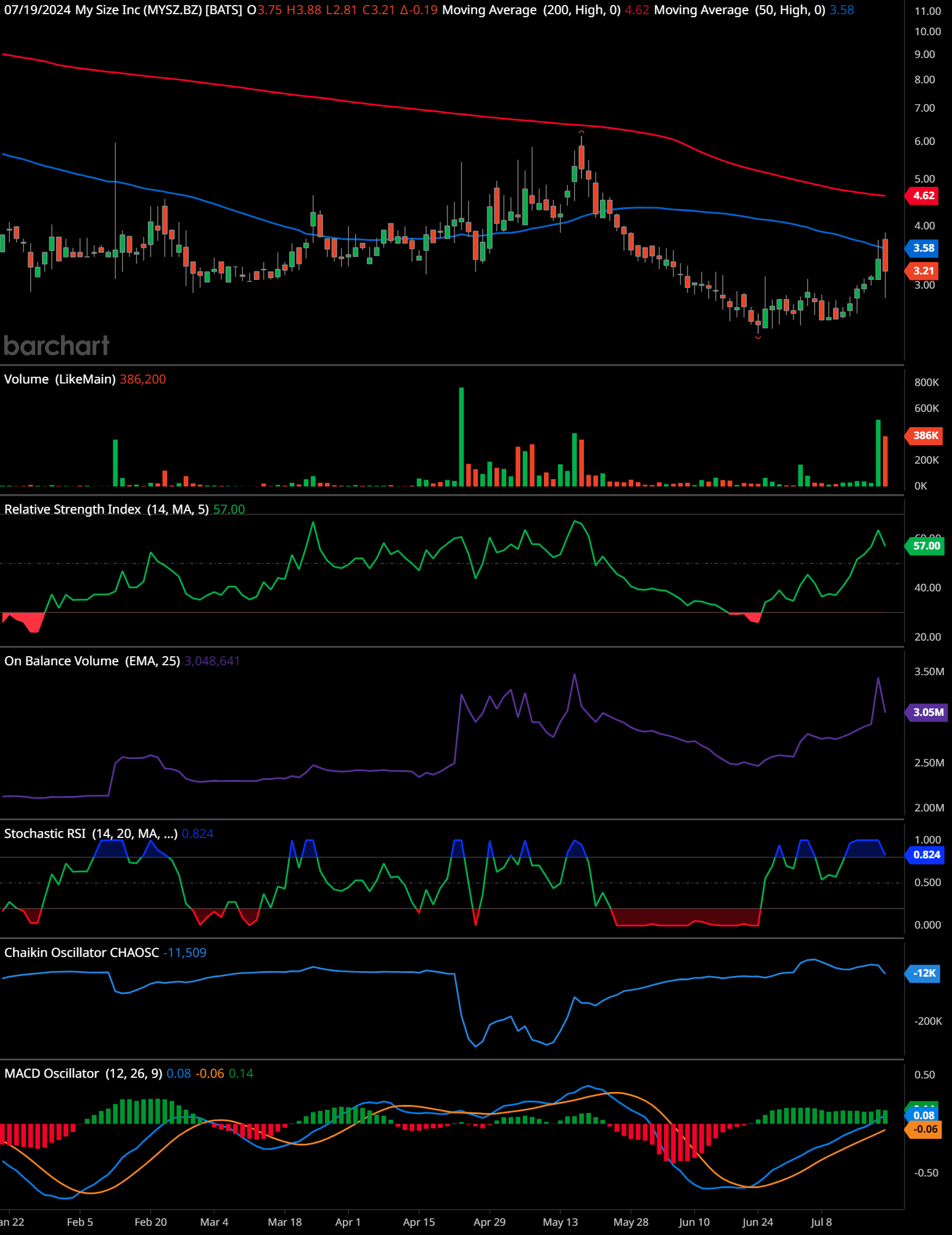Click the 11.00 price axis label
The width and height of the screenshot is (952, 1235).
[927, 11]
